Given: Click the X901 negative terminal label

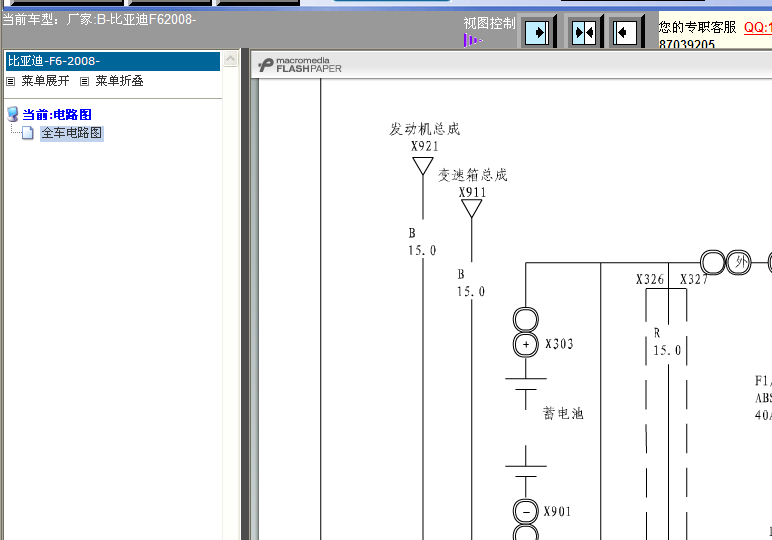Looking at the screenshot, I should click(557, 511).
